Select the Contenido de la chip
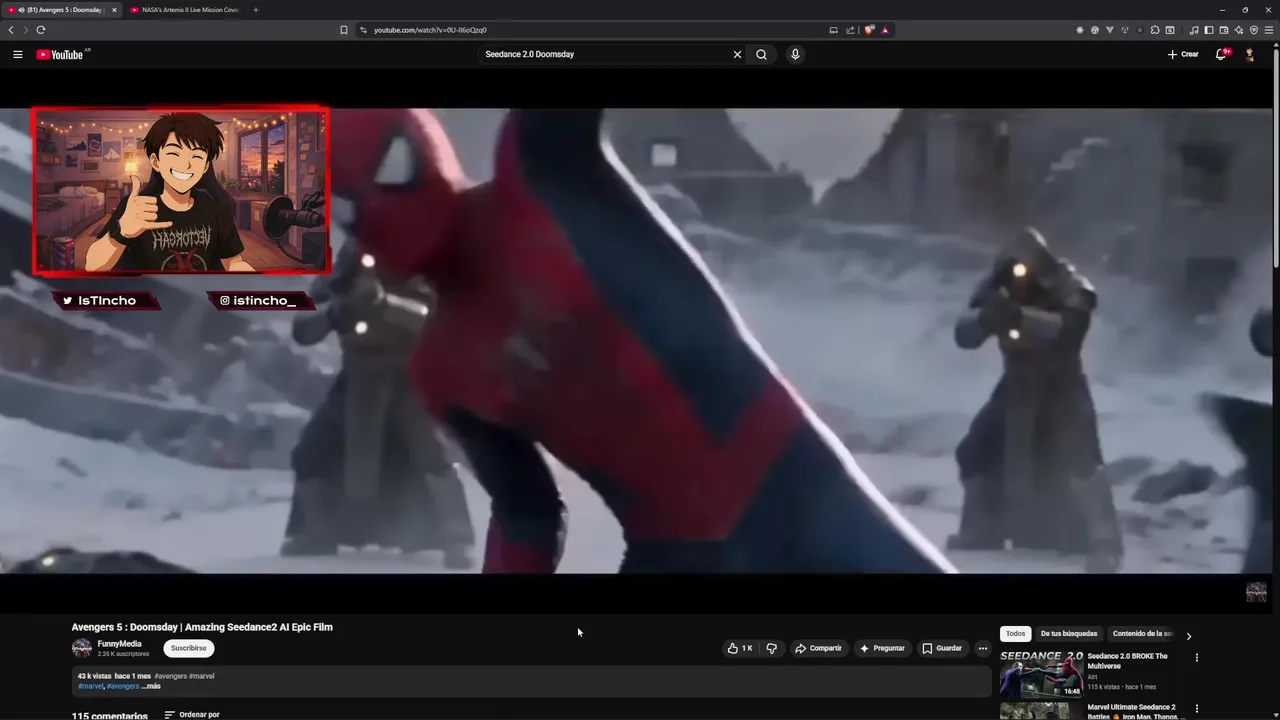1280x720 pixels. pos(1142,633)
